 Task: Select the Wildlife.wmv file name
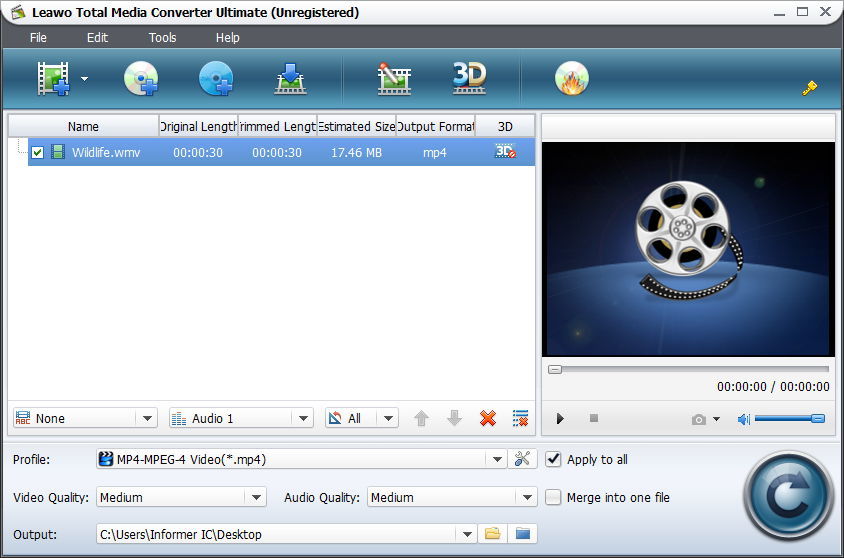[x=106, y=152]
